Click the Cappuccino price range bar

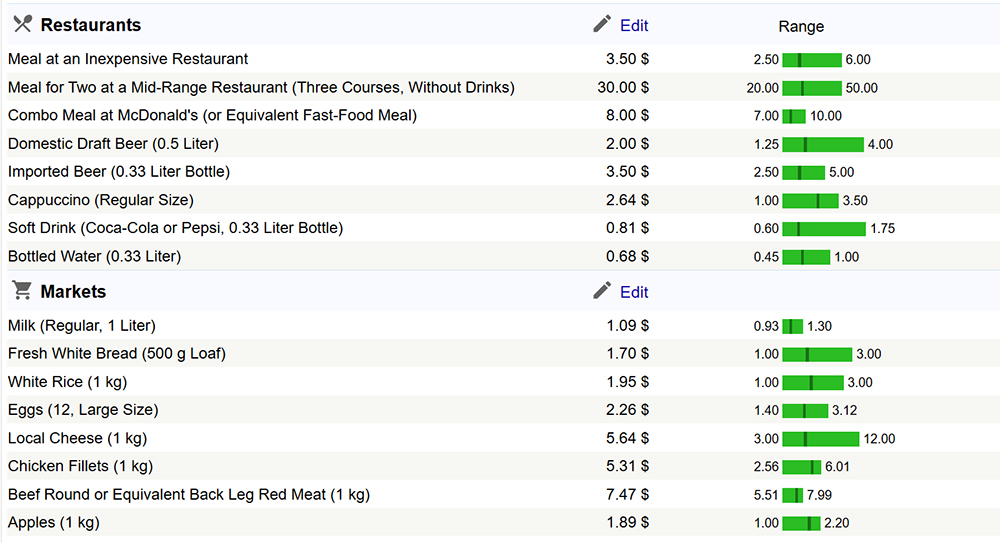tap(810, 200)
